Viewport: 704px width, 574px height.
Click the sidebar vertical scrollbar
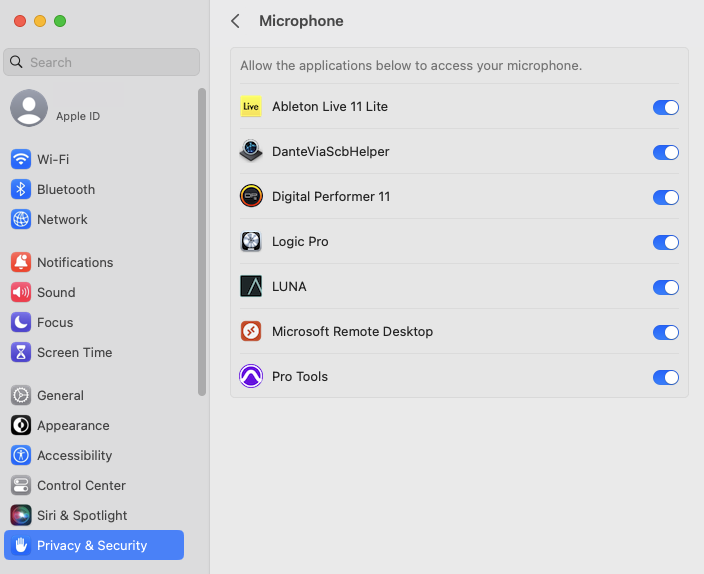(202, 242)
